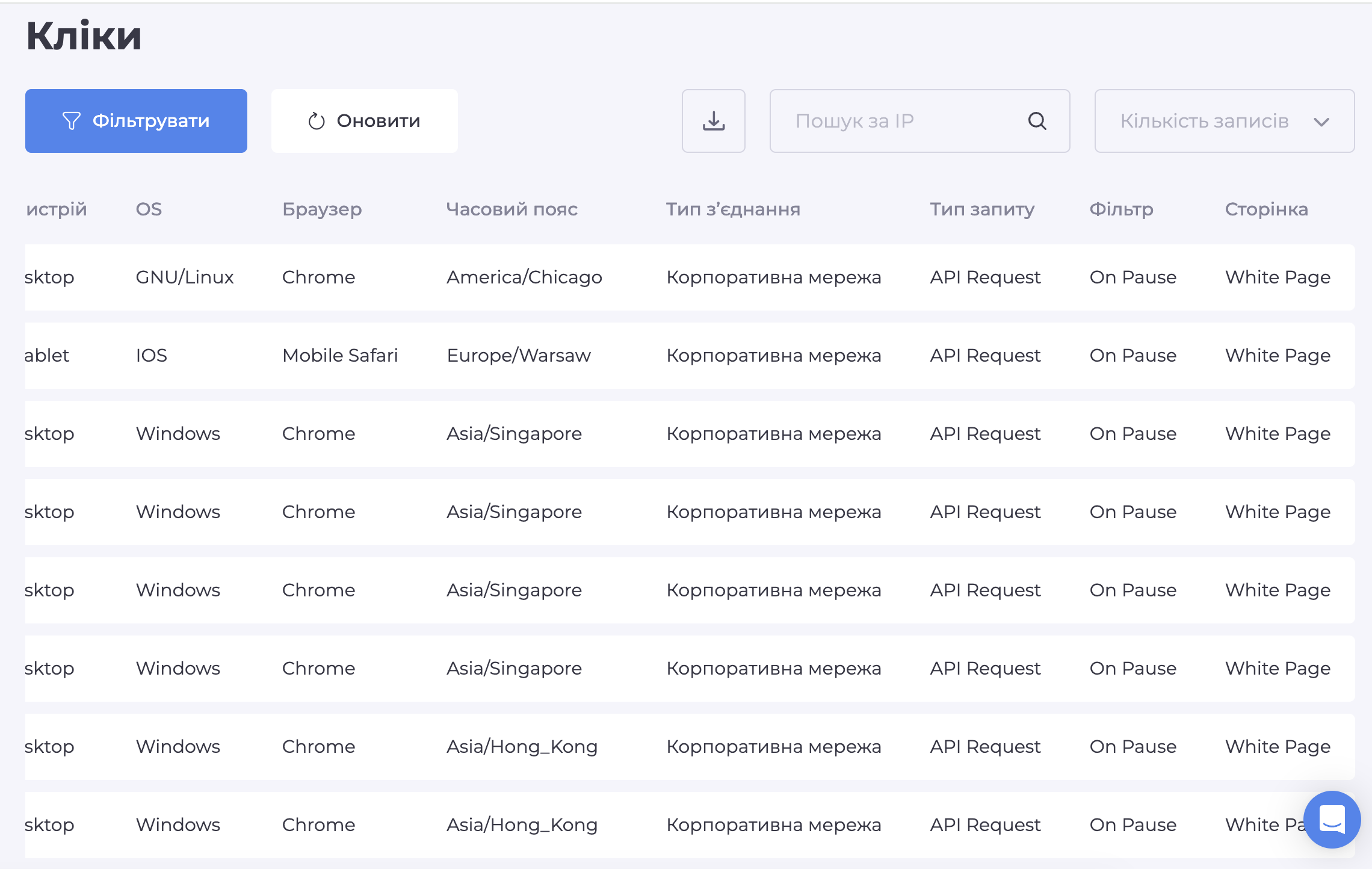Click the download export icon button
This screenshot has width=1372, height=869.
pos(713,121)
